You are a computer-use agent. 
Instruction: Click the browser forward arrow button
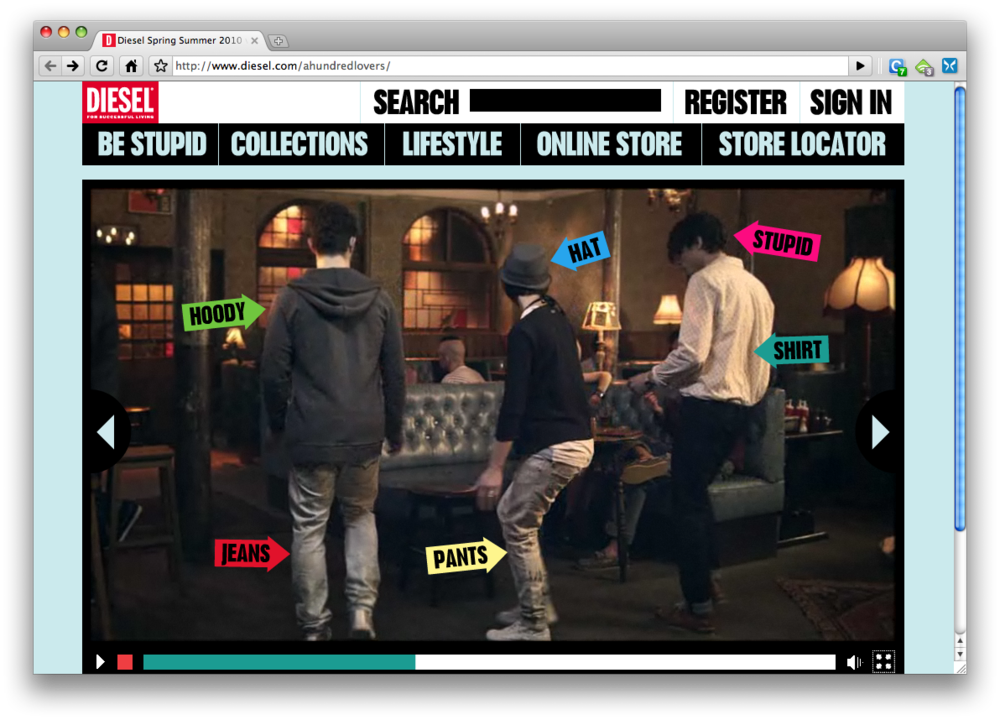point(72,66)
